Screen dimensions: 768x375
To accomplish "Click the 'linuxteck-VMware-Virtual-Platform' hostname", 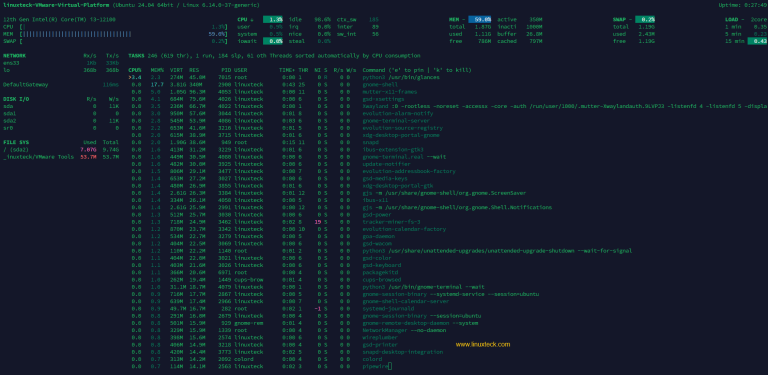I will pyautogui.click(x=56, y=5).
